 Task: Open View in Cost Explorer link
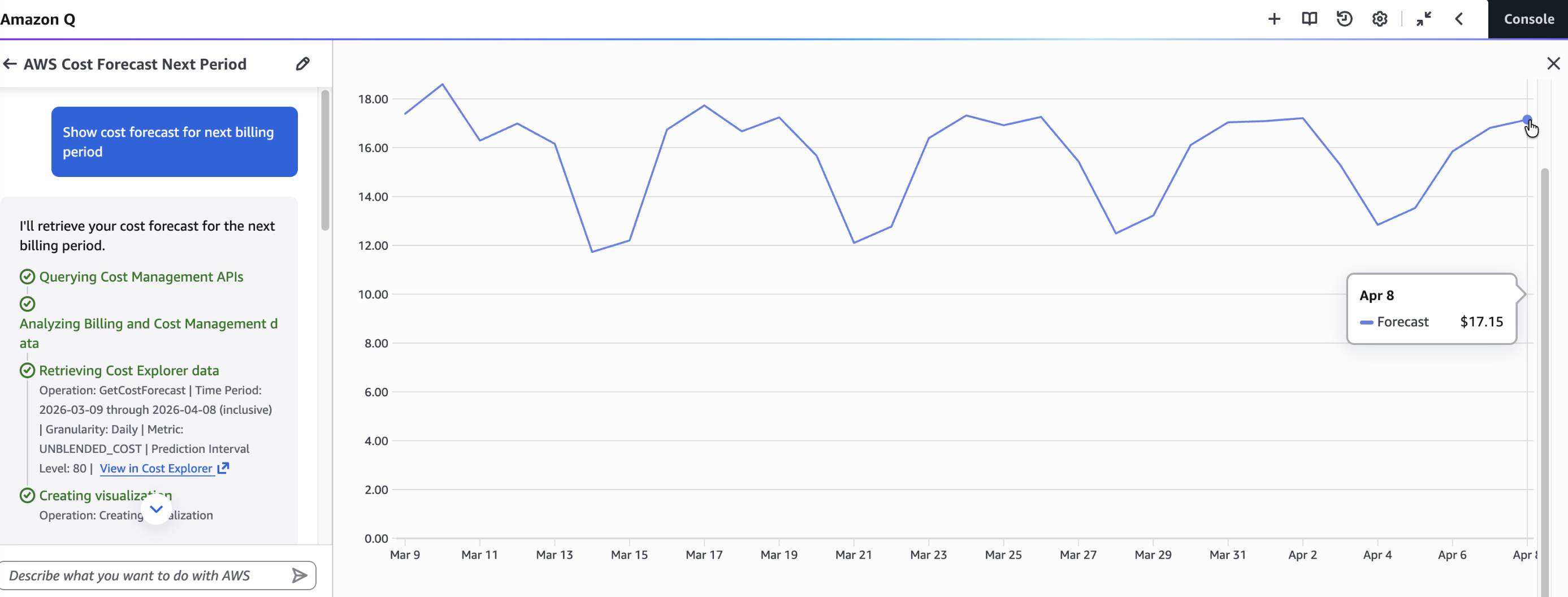click(157, 468)
